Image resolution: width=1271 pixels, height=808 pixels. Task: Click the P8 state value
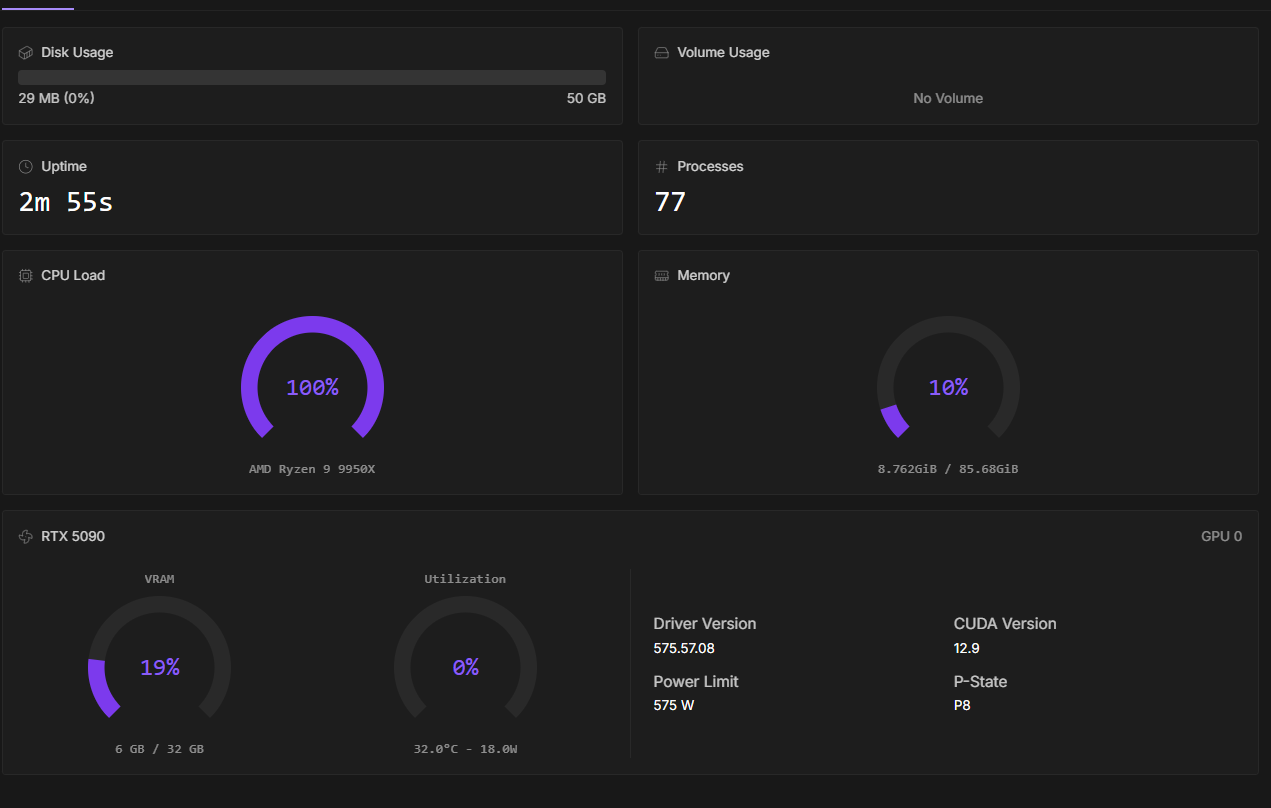click(x=962, y=706)
